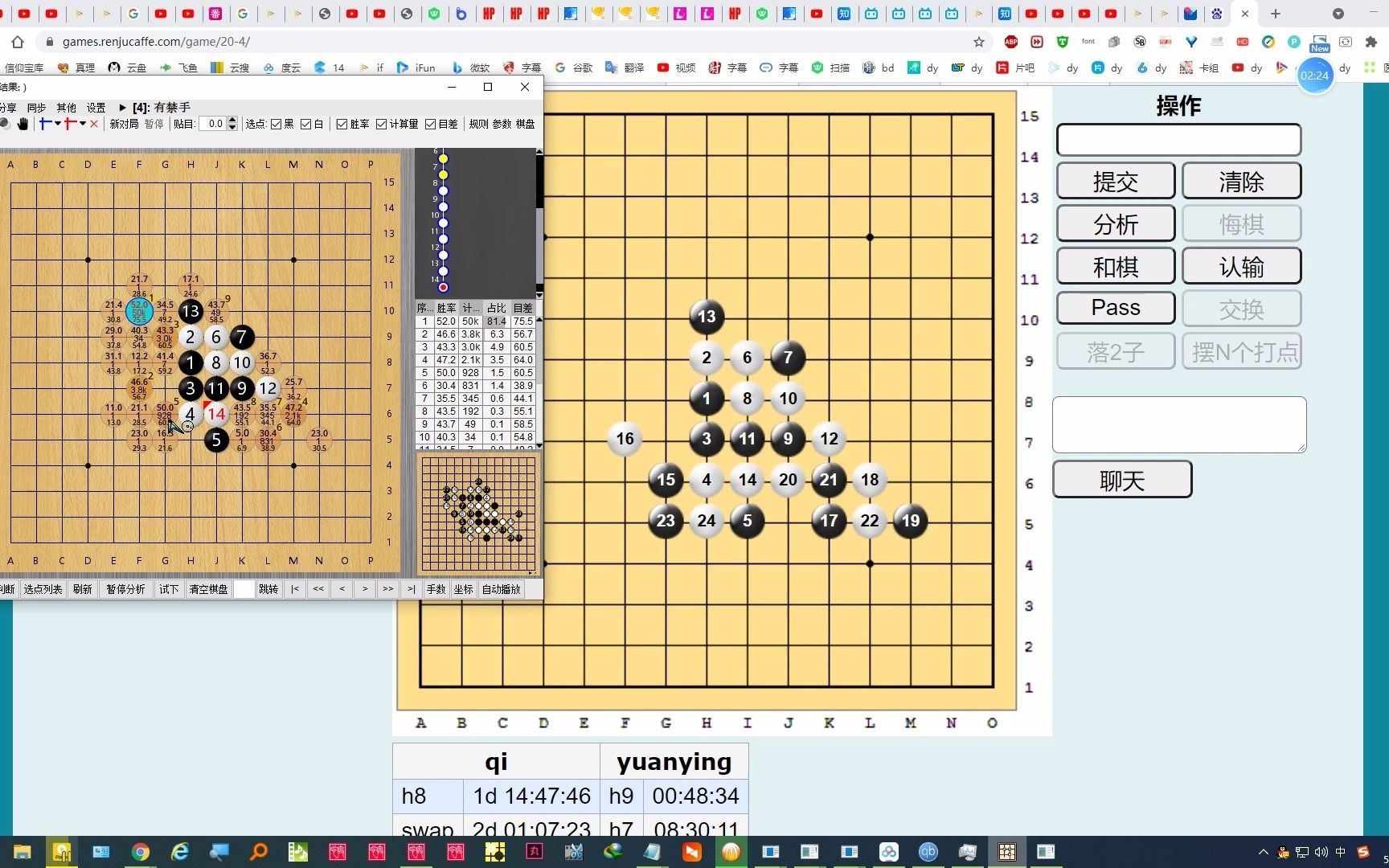Click the Pass button
Viewport: 1389px width, 868px height.
[1116, 308]
